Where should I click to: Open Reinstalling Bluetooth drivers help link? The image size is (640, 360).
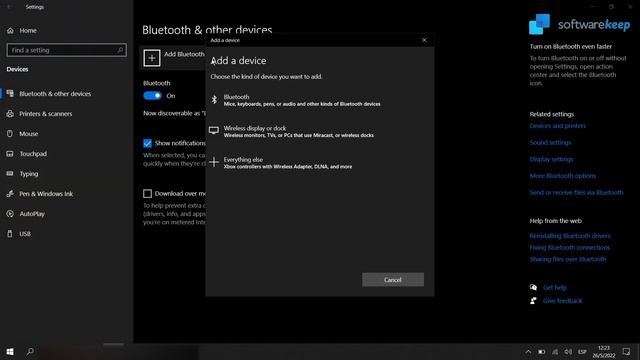coord(570,236)
